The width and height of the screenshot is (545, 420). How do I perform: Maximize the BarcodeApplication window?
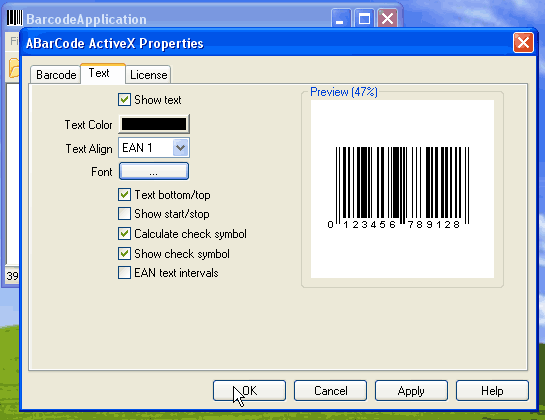[364, 18]
